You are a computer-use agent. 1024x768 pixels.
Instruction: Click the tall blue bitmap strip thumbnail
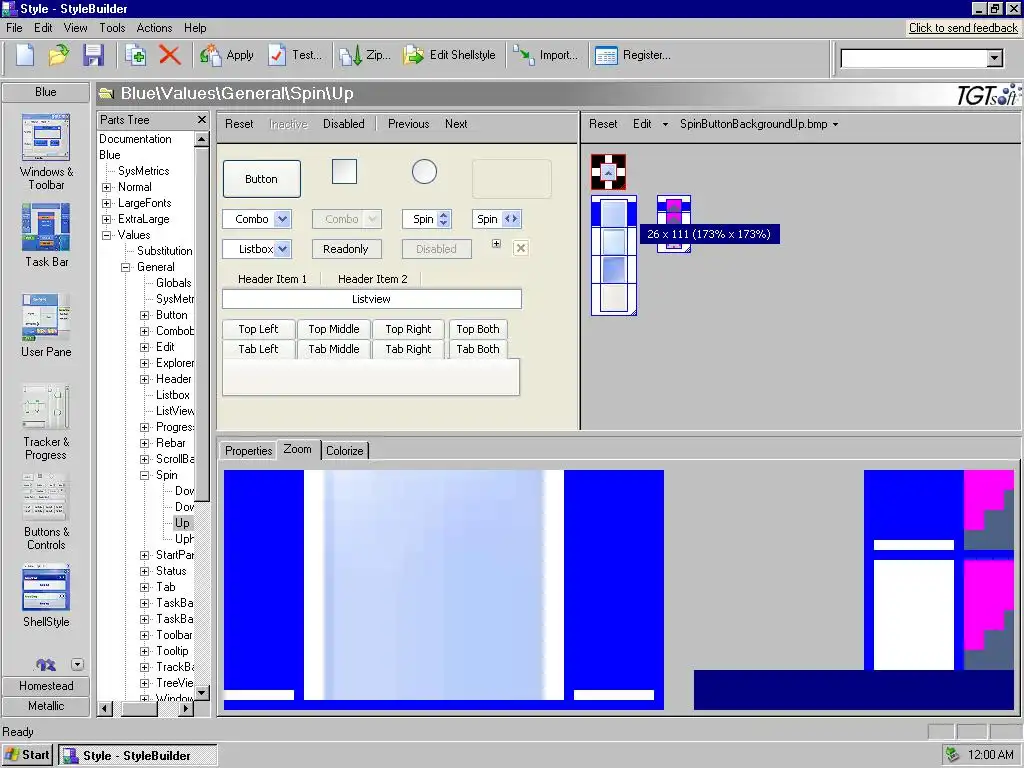(614, 255)
